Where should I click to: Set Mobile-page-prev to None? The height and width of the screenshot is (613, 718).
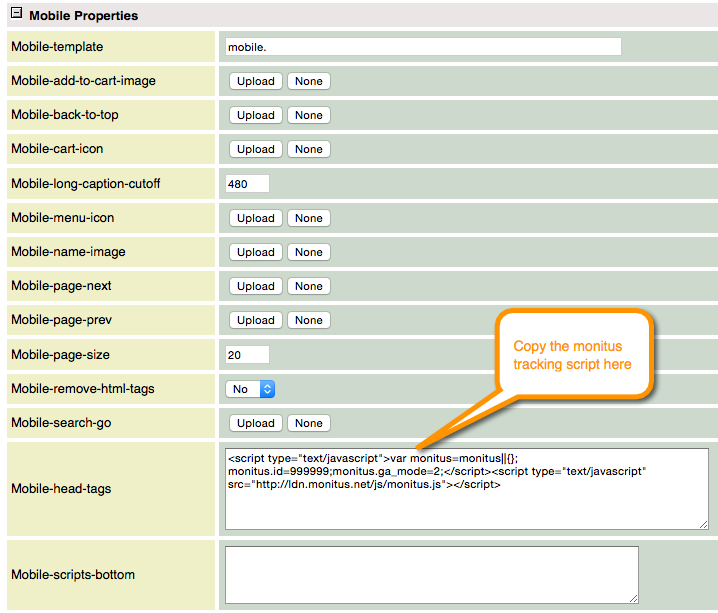309,320
